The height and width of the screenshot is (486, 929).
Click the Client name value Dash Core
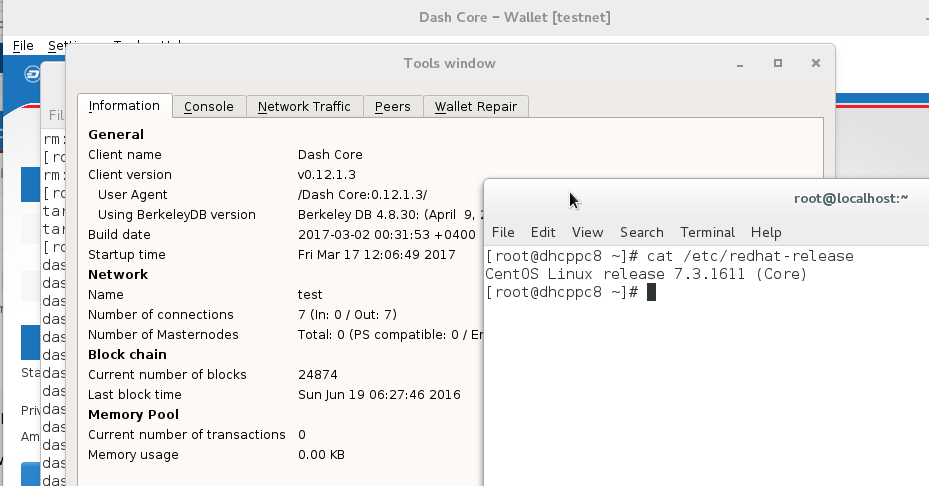click(330, 155)
